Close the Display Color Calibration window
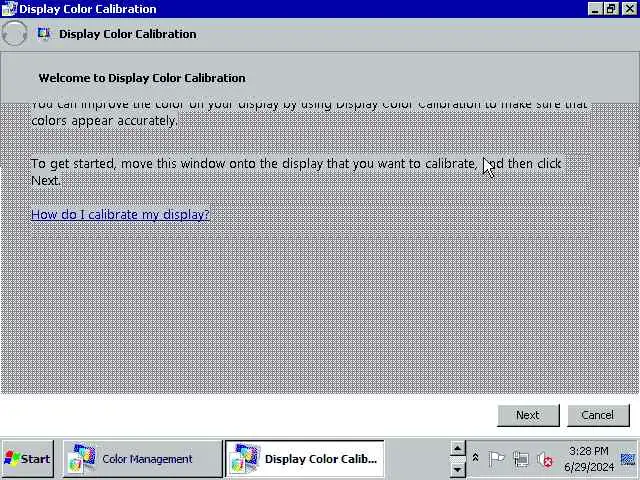Image resolution: width=640 pixels, height=480 pixels. tap(629, 9)
